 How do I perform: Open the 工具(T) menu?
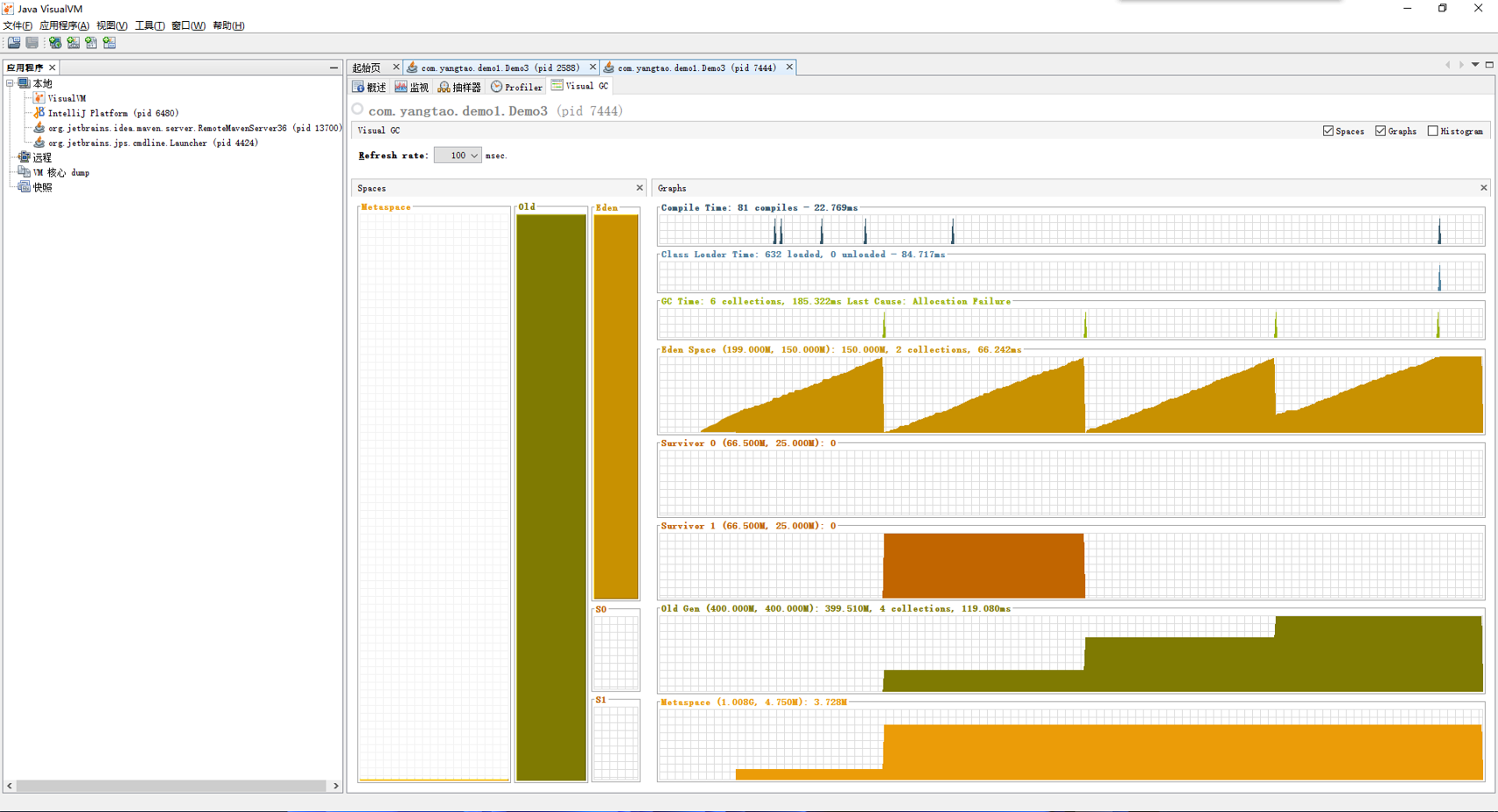tap(150, 25)
